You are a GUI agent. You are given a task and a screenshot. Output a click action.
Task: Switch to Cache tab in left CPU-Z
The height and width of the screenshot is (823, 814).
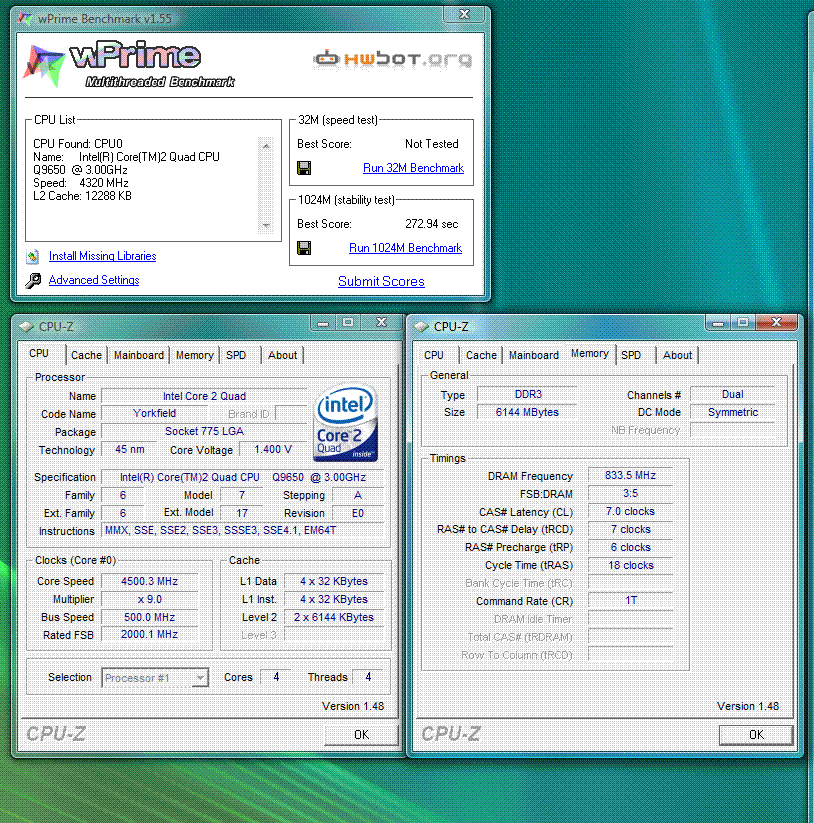coord(86,355)
